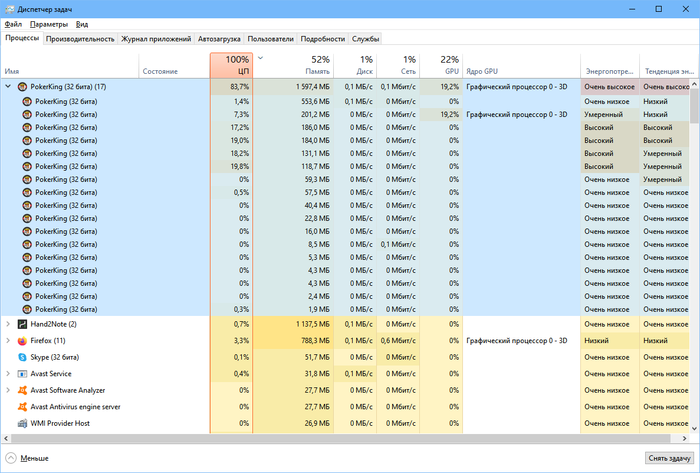Click the PokerKing group icon in the (17) row

(x=22, y=87)
